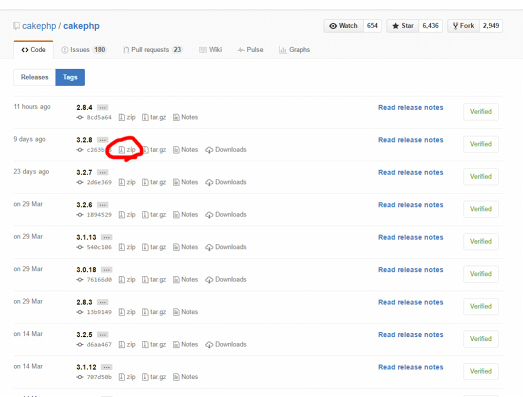The image size is (523, 397).
Task: Open Downloads for tag 3.2.6
Action: [226, 215]
